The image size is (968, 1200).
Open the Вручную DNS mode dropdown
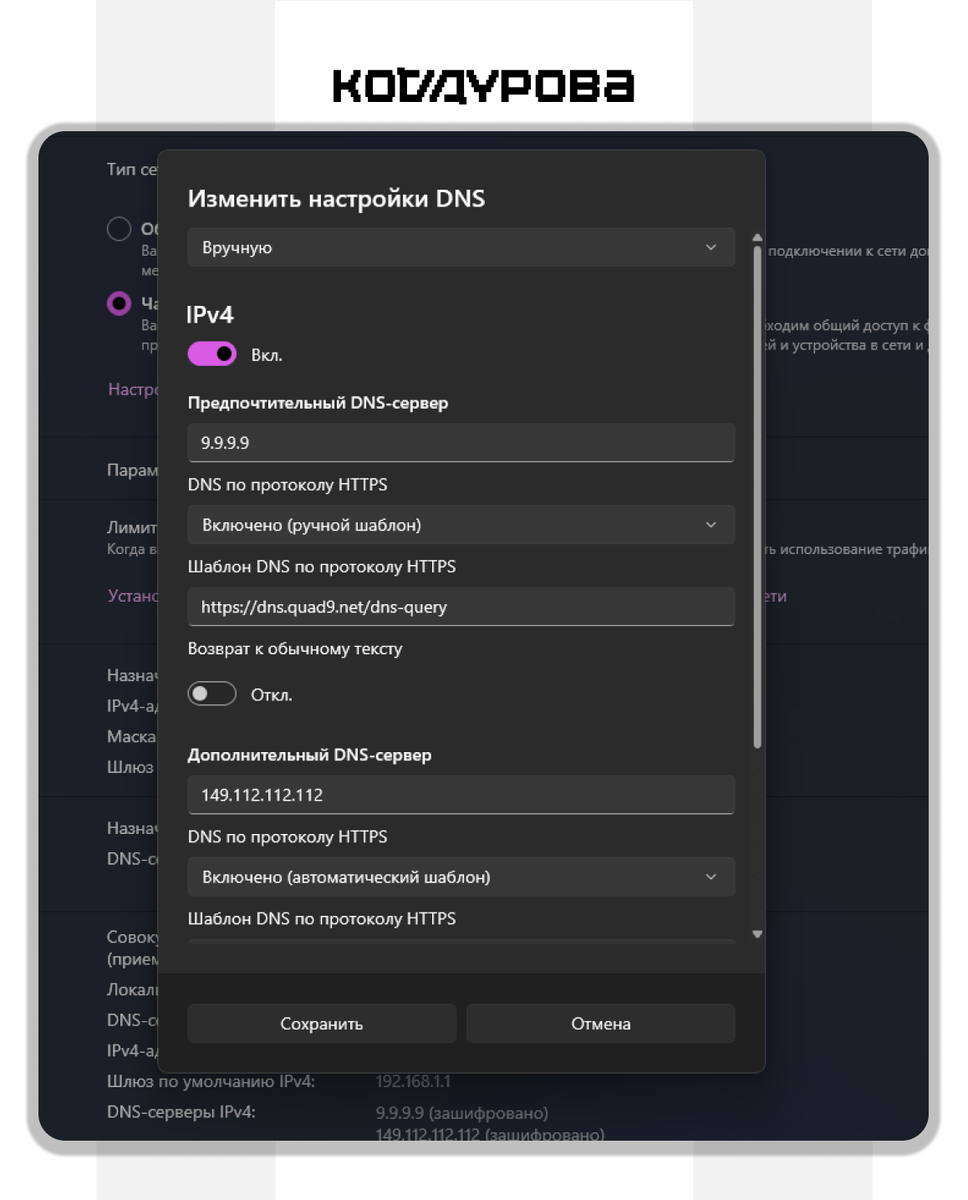pyautogui.click(x=461, y=247)
